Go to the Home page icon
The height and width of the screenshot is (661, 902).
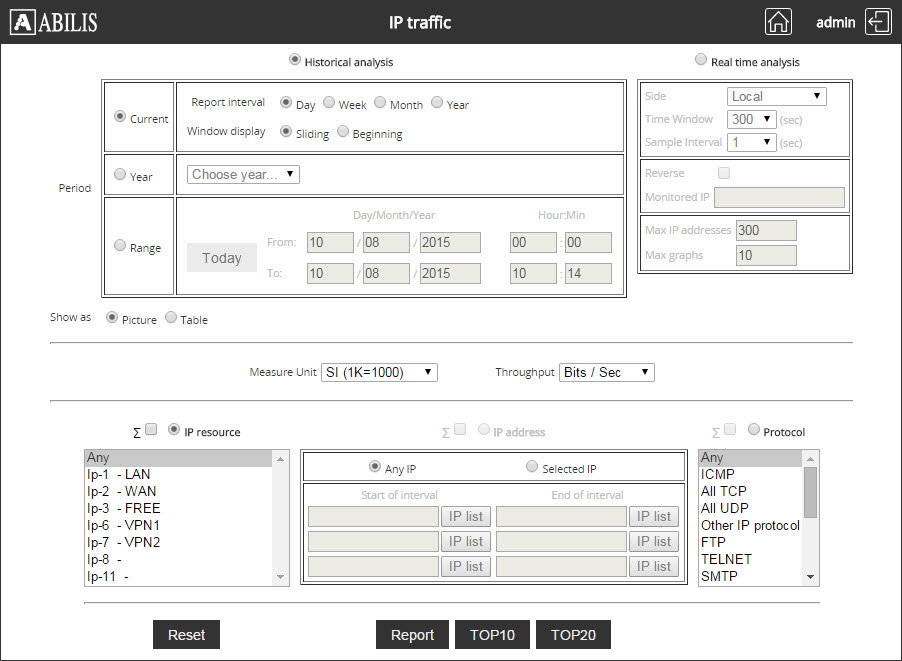pyautogui.click(x=778, y=22)
